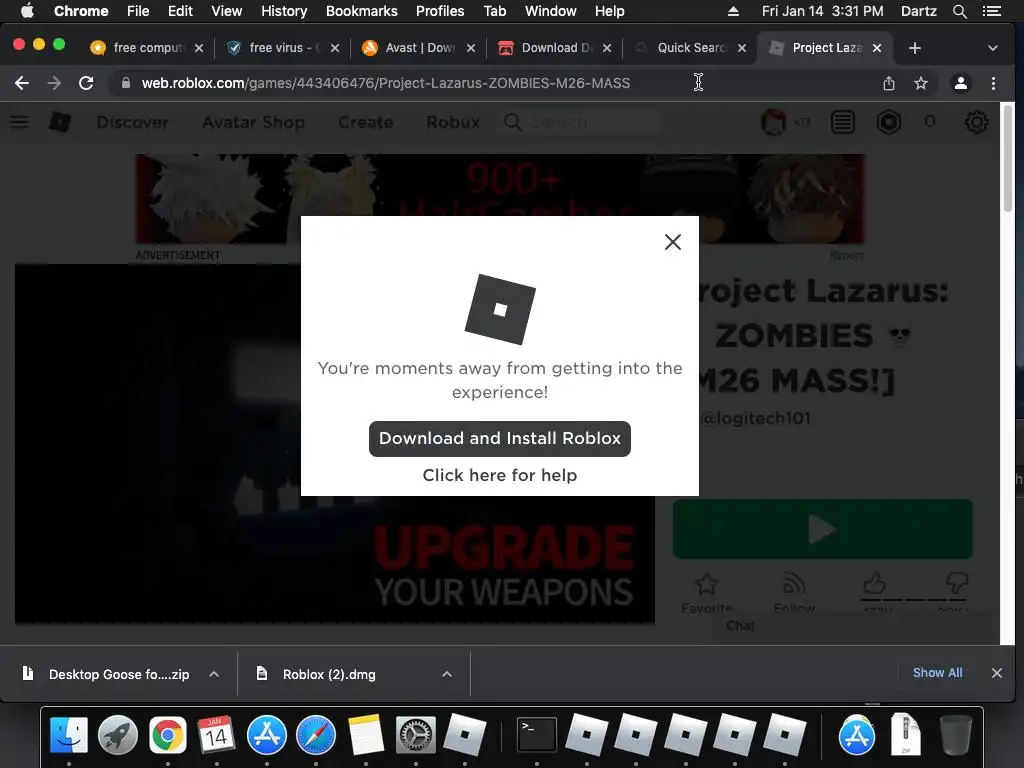This screenshot has height=768, width=1024.
Task: Click the green Play button
Action: point(823,529)
